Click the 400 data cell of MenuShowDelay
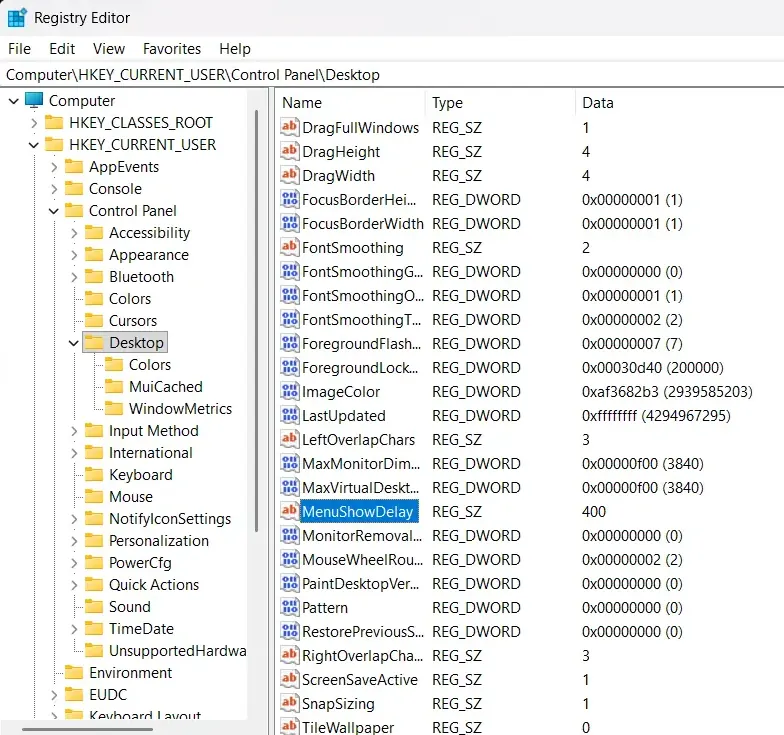The image size is (784, 735). tap(594, 512)
